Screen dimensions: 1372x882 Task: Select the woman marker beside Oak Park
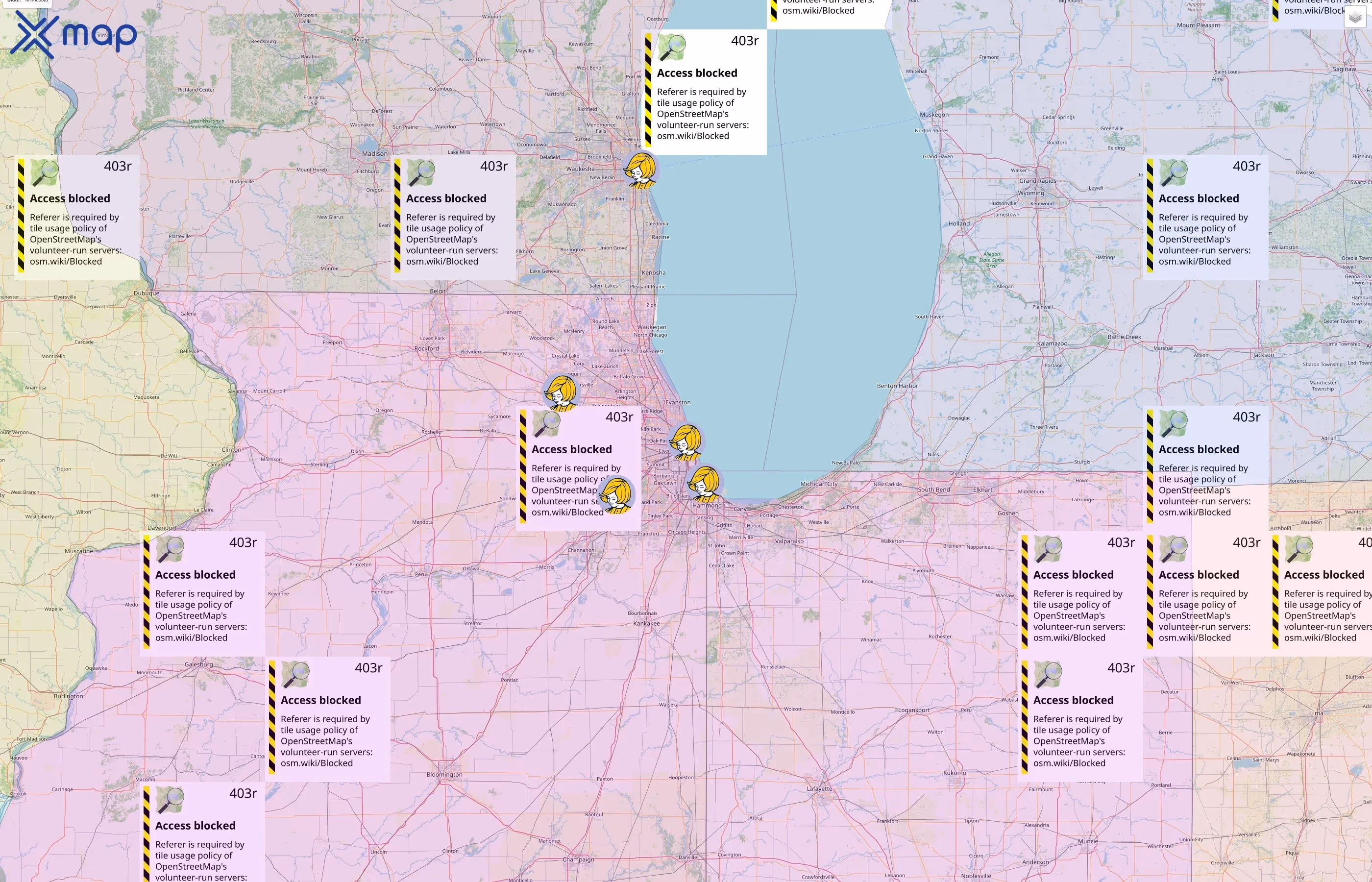(686, 441)
